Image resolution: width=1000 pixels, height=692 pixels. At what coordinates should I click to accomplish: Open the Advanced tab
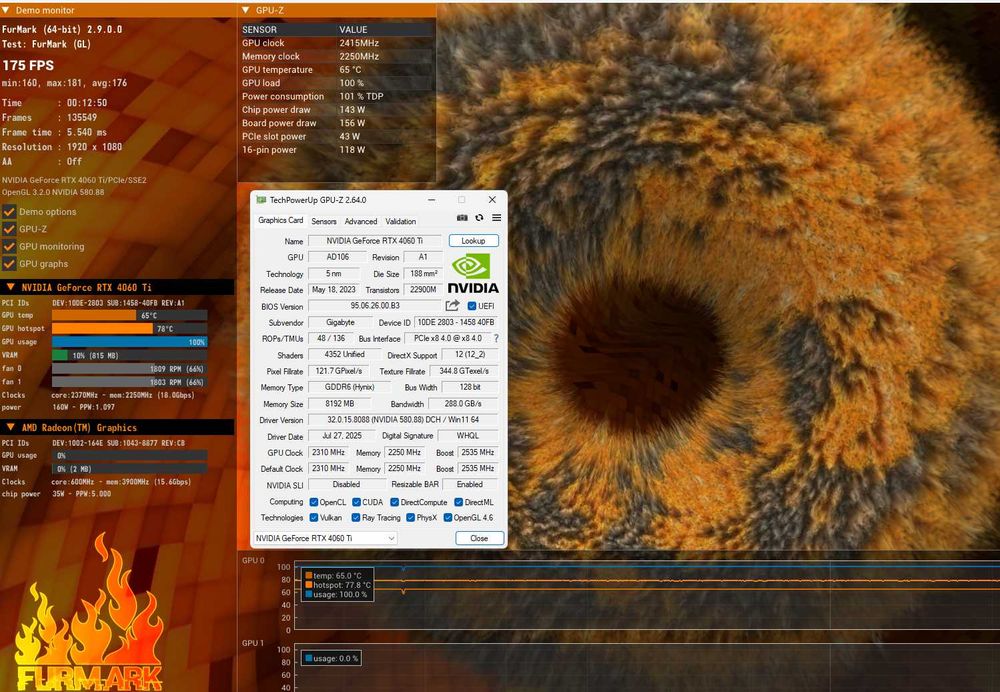coord(361,221)
